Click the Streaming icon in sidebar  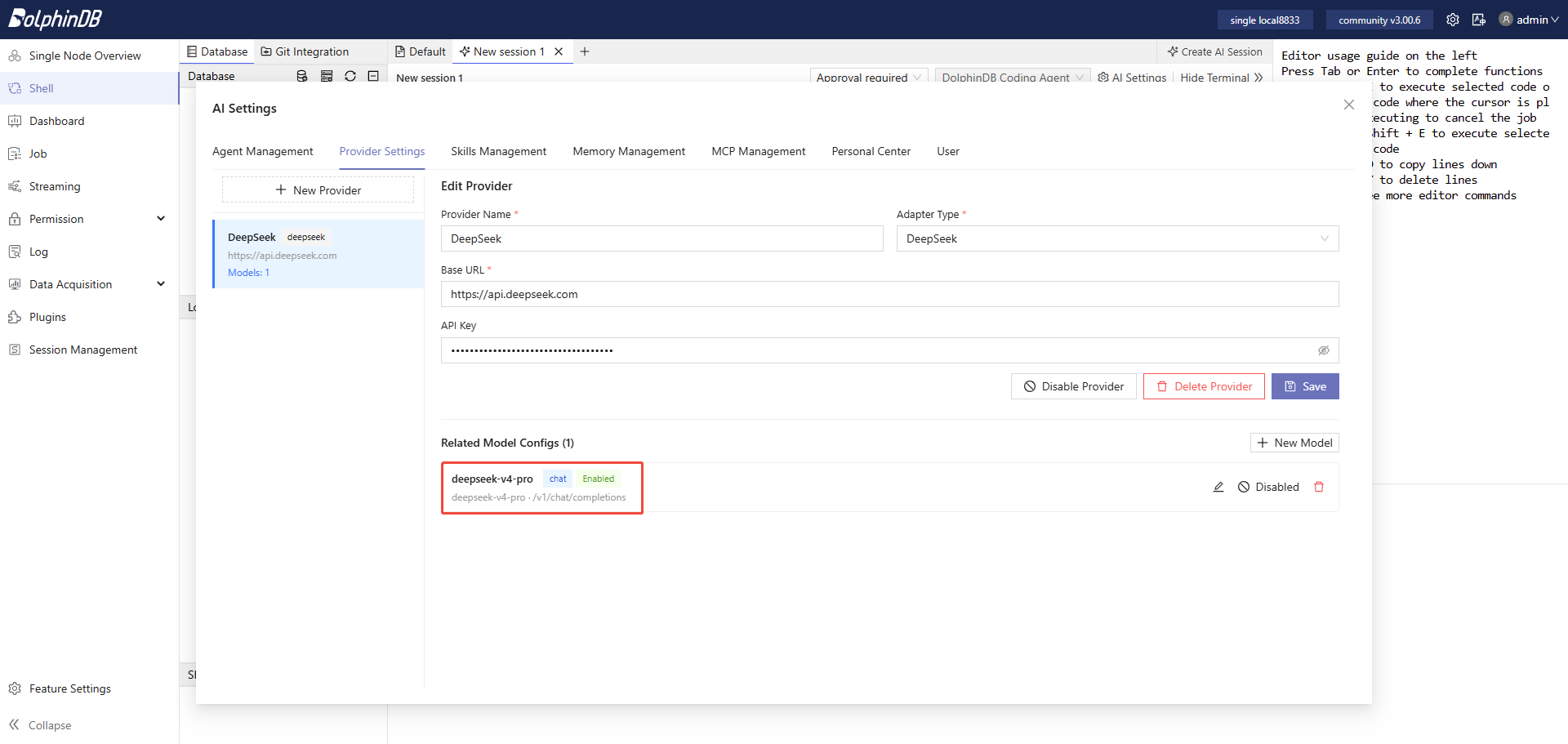click(15, 186)
